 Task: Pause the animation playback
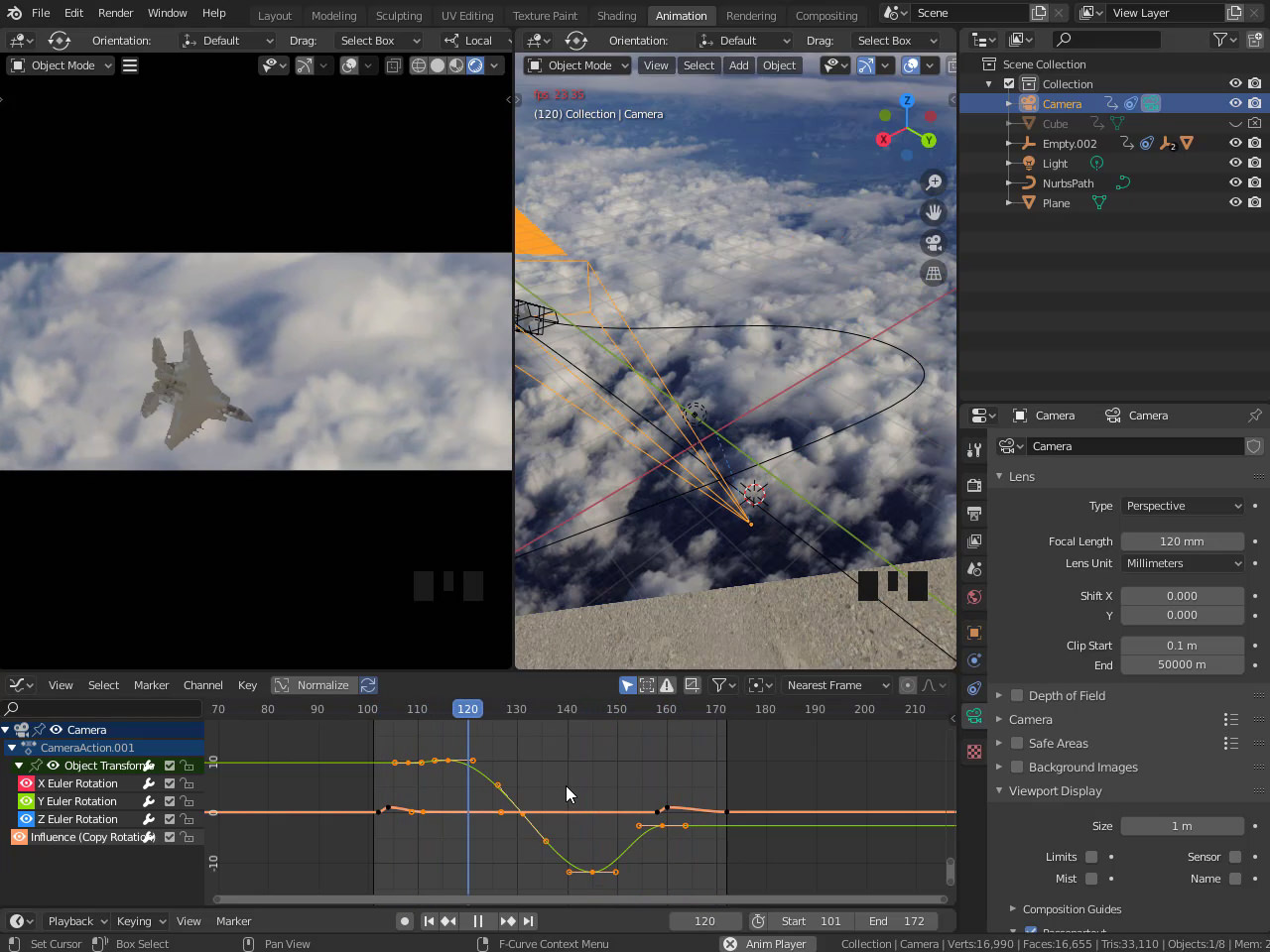477,921
